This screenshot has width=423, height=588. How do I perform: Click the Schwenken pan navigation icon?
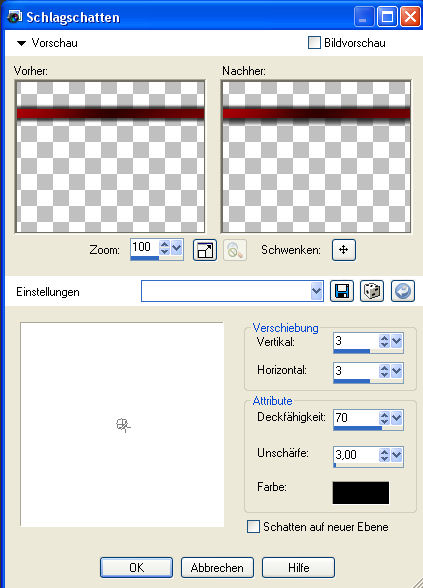tap(344, 250)
